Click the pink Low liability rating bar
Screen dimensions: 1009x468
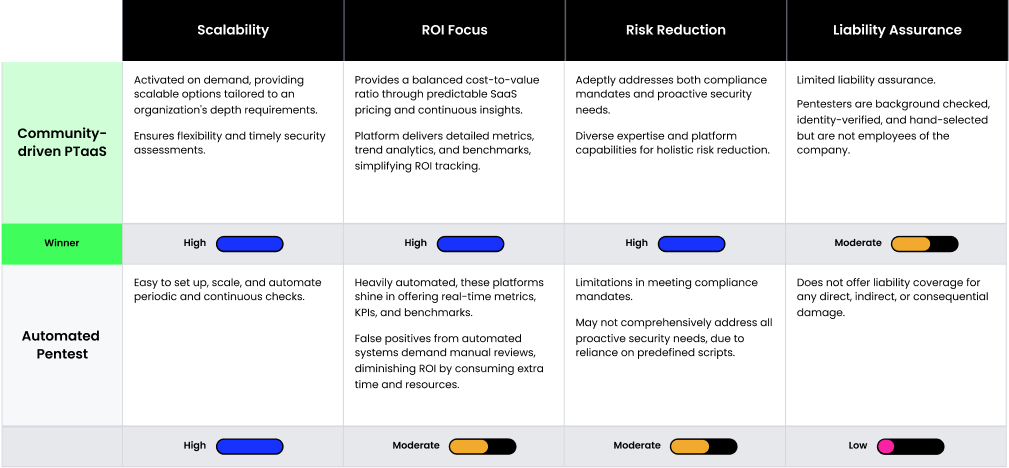910,446
